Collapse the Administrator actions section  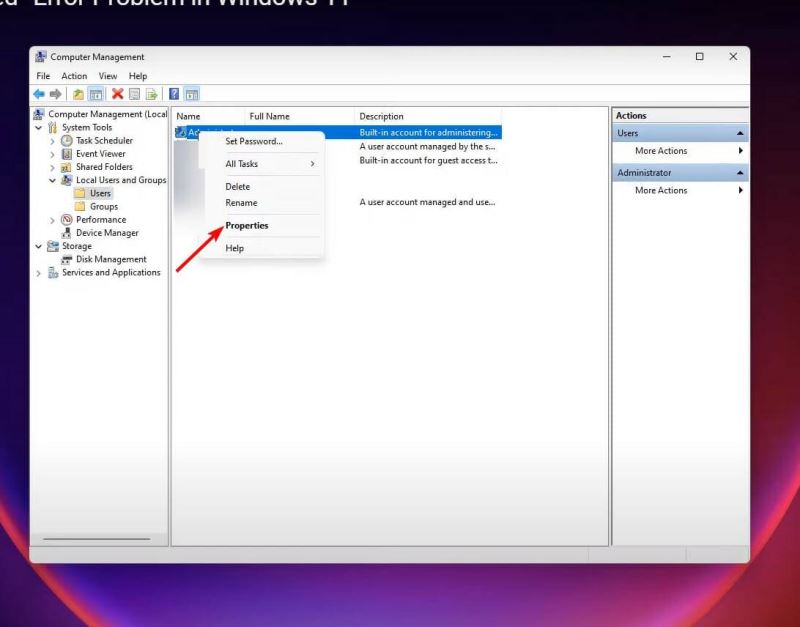(x=740, y=173)
